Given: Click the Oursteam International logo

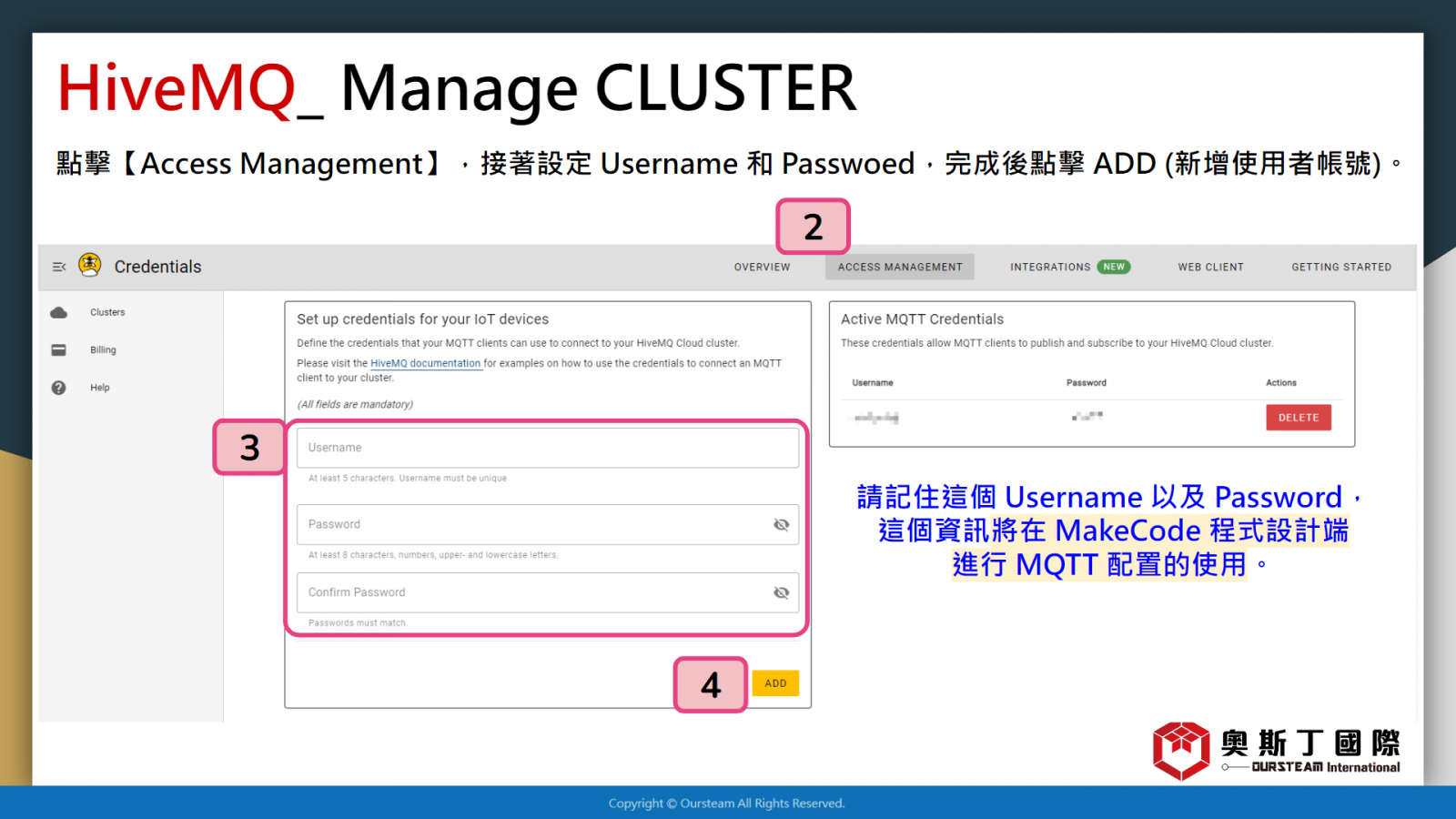Looking at the screenshot, I should tap(1276, 752).
